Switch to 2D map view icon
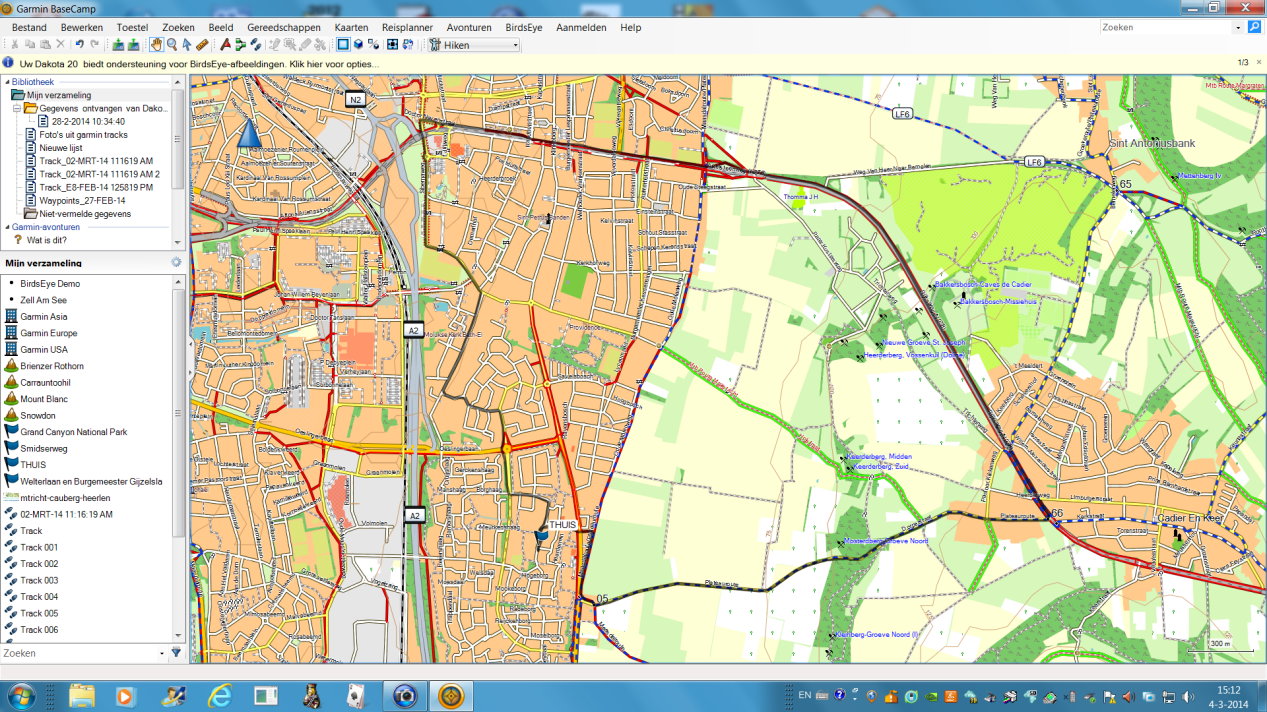The width and height of the screenshot is (1267, 712). click(343, 44)
